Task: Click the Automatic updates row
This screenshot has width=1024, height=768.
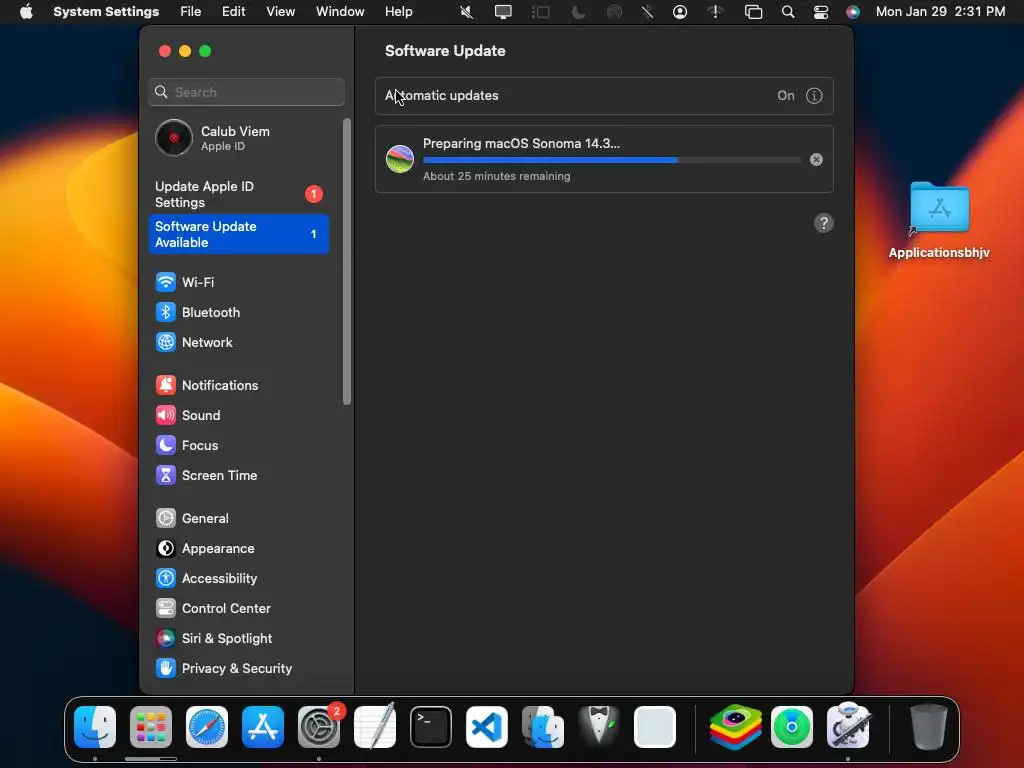Action: [604, 96]
